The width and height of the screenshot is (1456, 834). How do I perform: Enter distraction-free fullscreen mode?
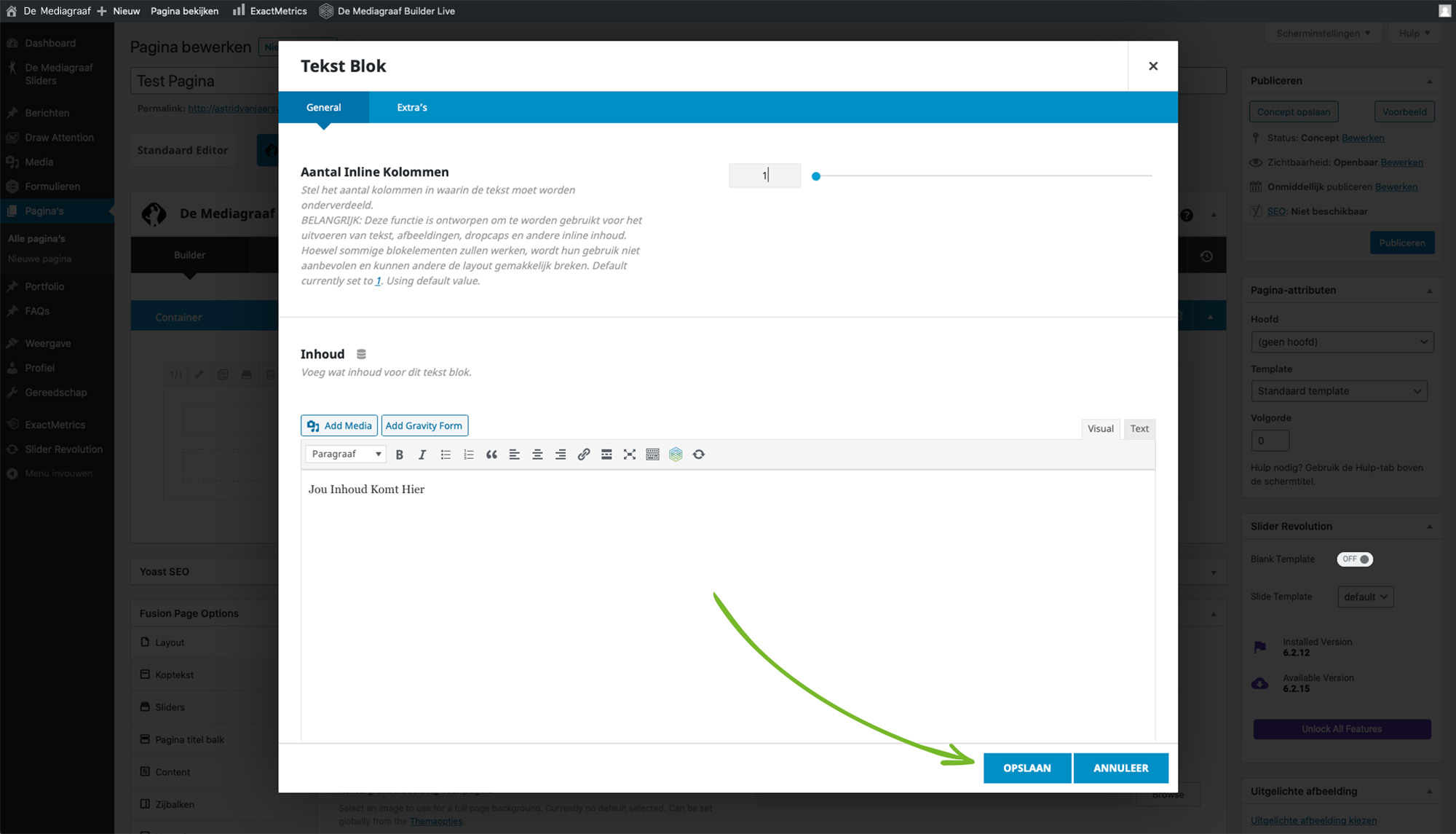click(630, 455)
